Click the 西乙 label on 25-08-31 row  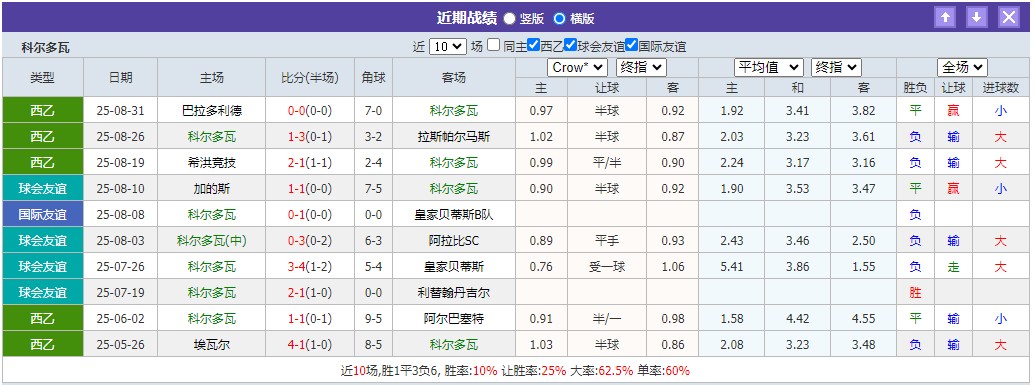[43, 111]
